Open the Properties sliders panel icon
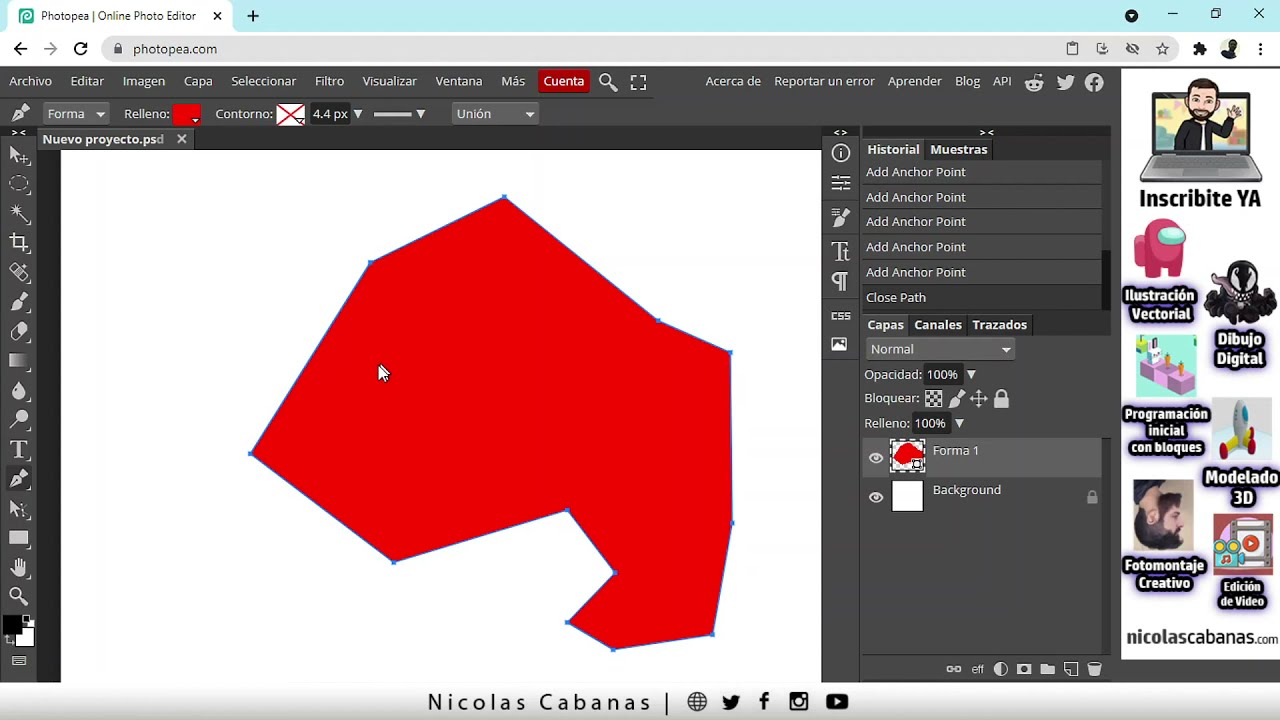Image resolution: width=1280 pixels, height=720 pixels. 841,183
